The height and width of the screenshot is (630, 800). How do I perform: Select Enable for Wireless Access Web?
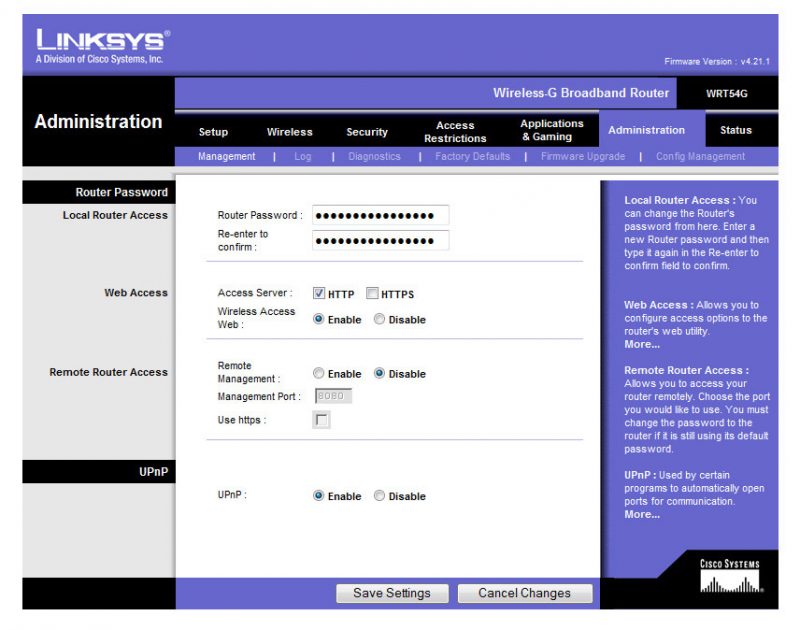(x=318, y=319)
